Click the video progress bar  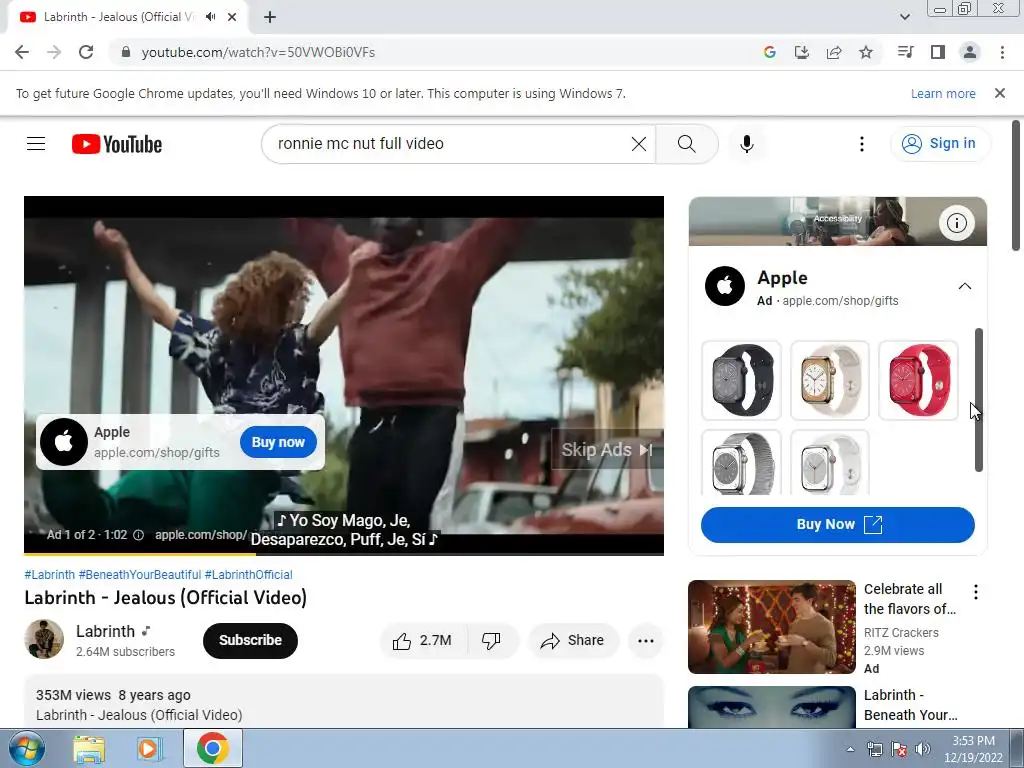pyautogui.click(x=344, y=554)
